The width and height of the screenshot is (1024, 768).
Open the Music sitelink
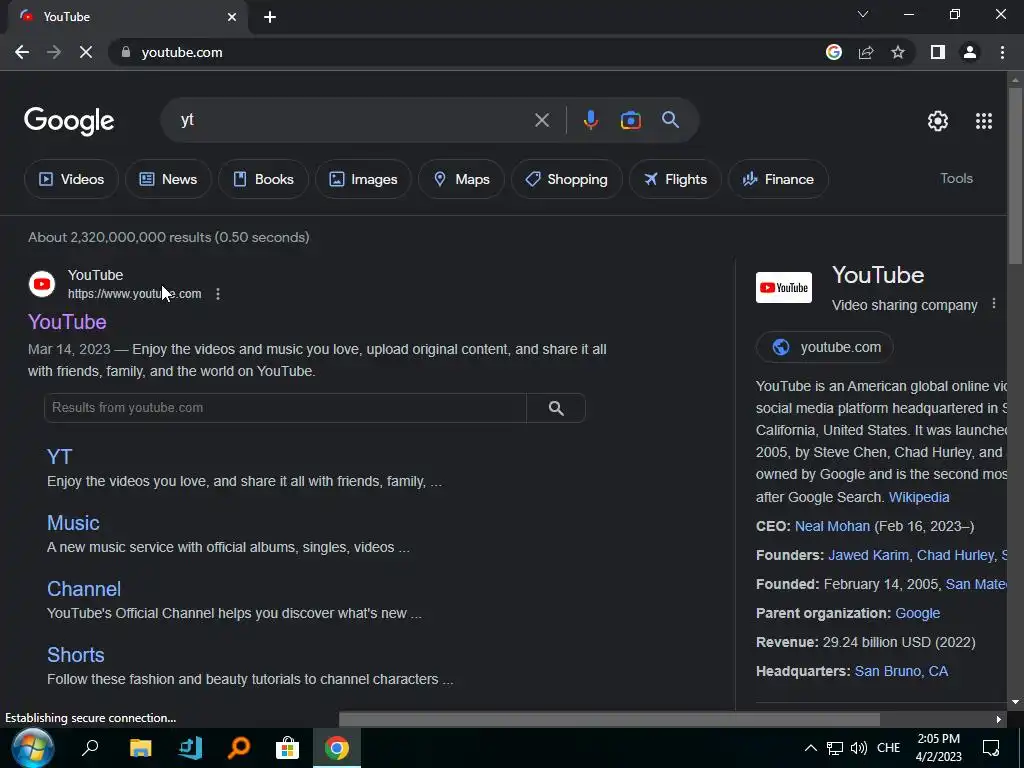(x=73, y=523)
